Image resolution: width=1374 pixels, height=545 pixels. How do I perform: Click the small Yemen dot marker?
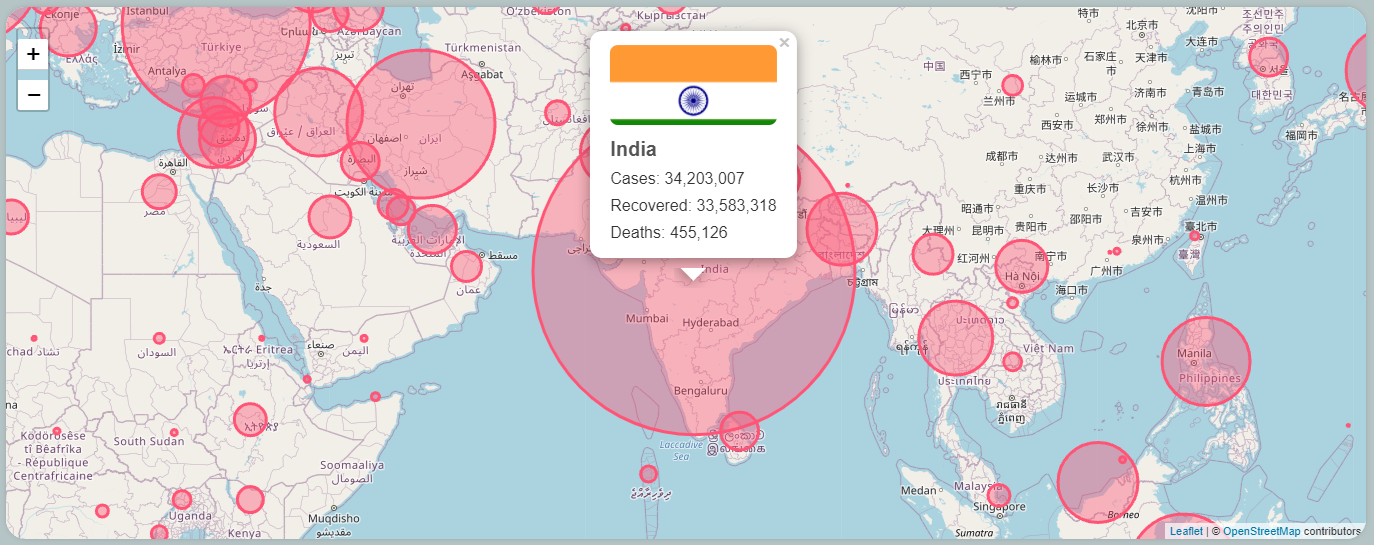364,338
